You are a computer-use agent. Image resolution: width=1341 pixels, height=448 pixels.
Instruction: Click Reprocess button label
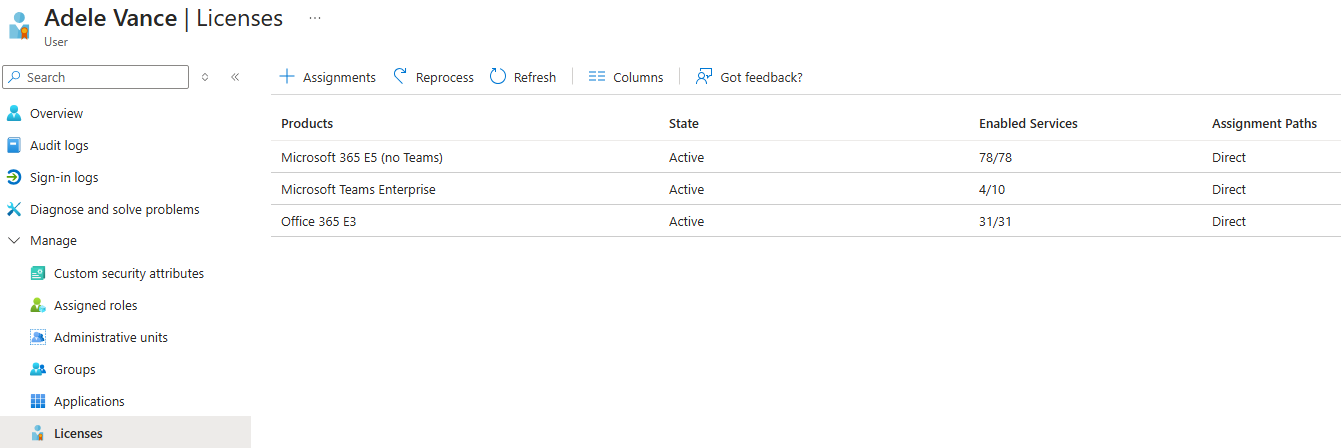[x=445, y=77]
